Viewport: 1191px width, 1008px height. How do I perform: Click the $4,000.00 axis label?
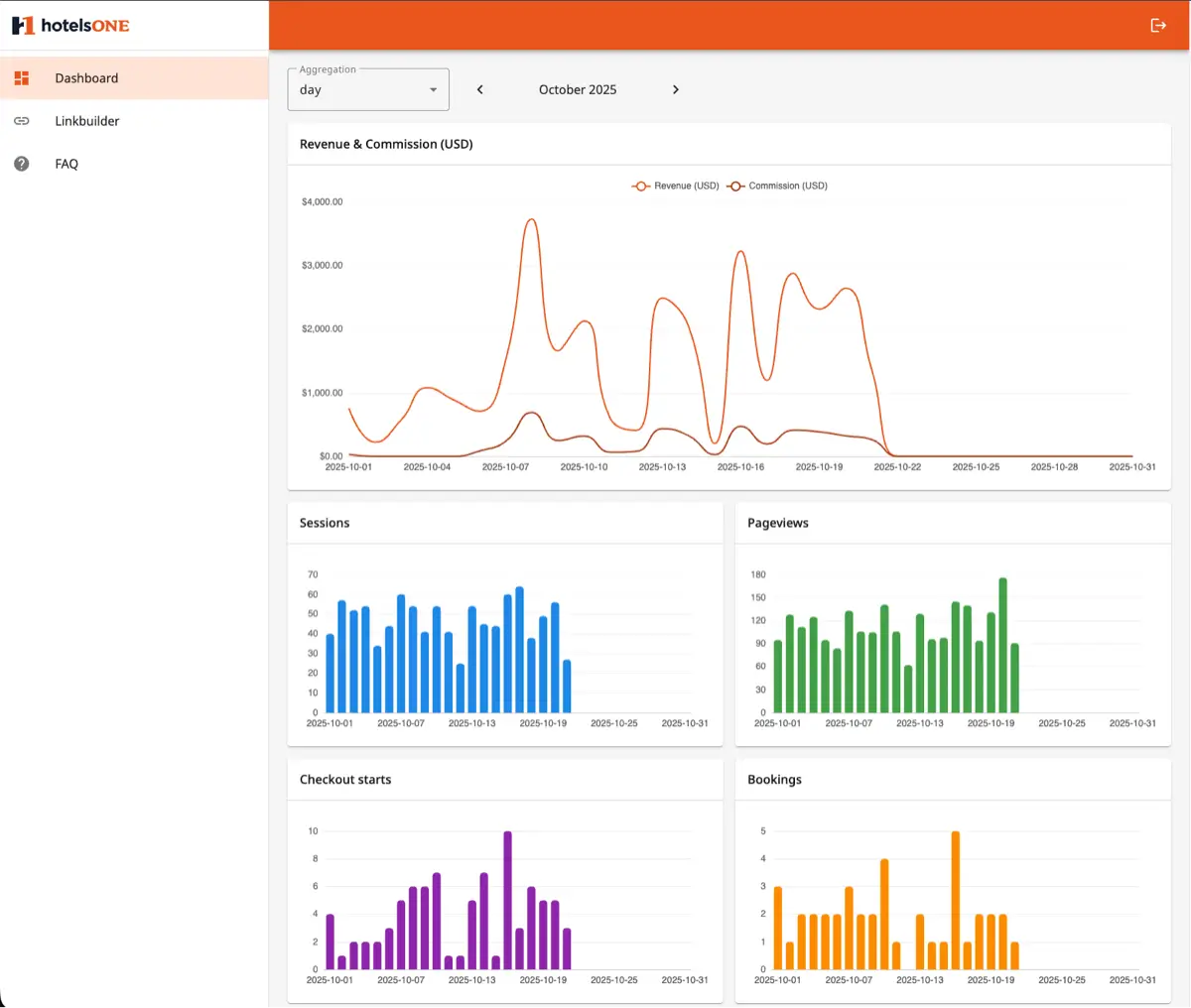point(322,201)
